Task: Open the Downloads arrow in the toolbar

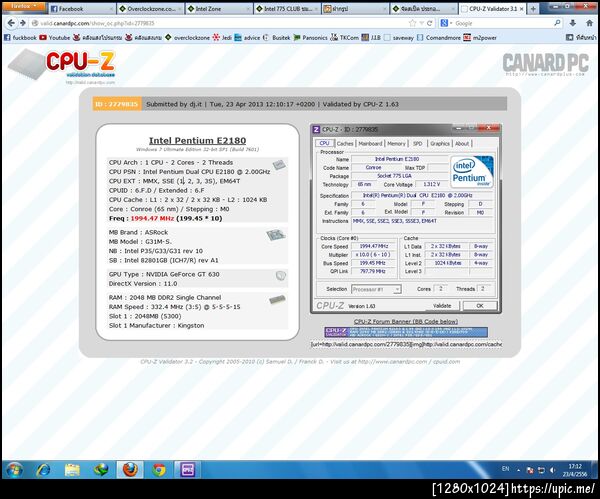Action: pos(573,23)
